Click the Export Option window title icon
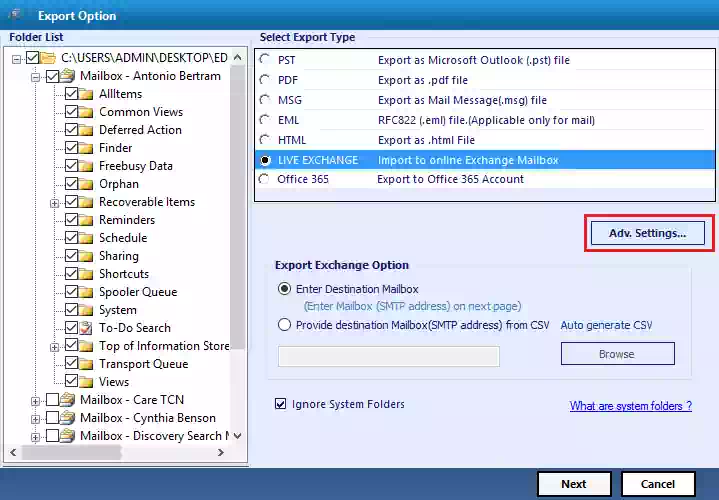The width and height of the screenshot is (719, 500). [15, 15]
